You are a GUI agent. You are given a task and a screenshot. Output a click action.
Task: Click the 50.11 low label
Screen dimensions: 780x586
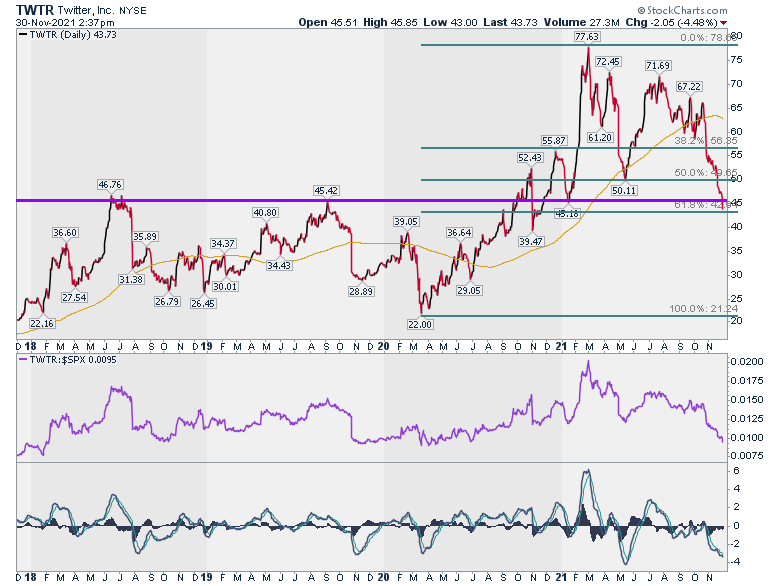(624, 191)
